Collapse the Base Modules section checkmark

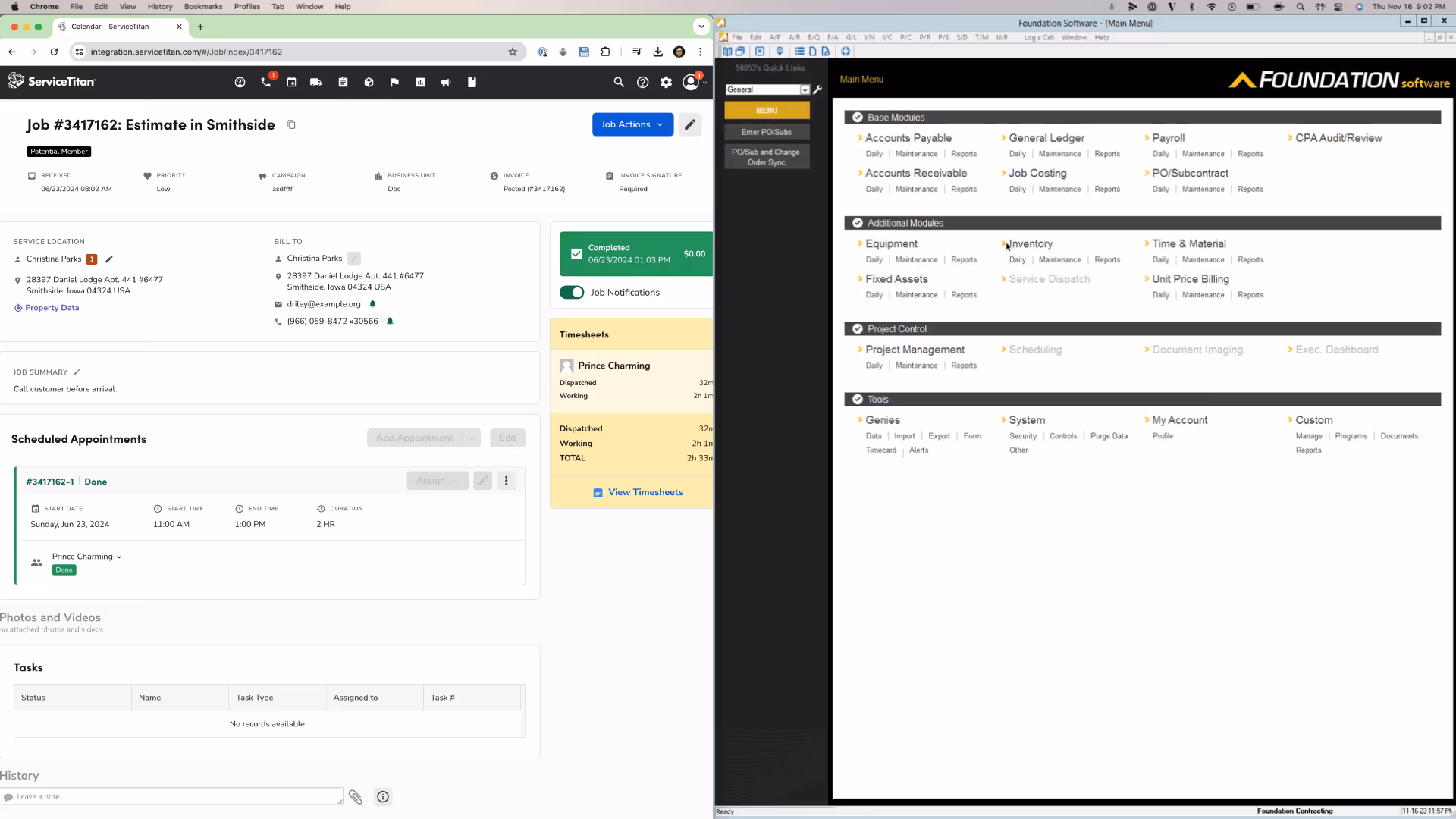pos(857,118)
